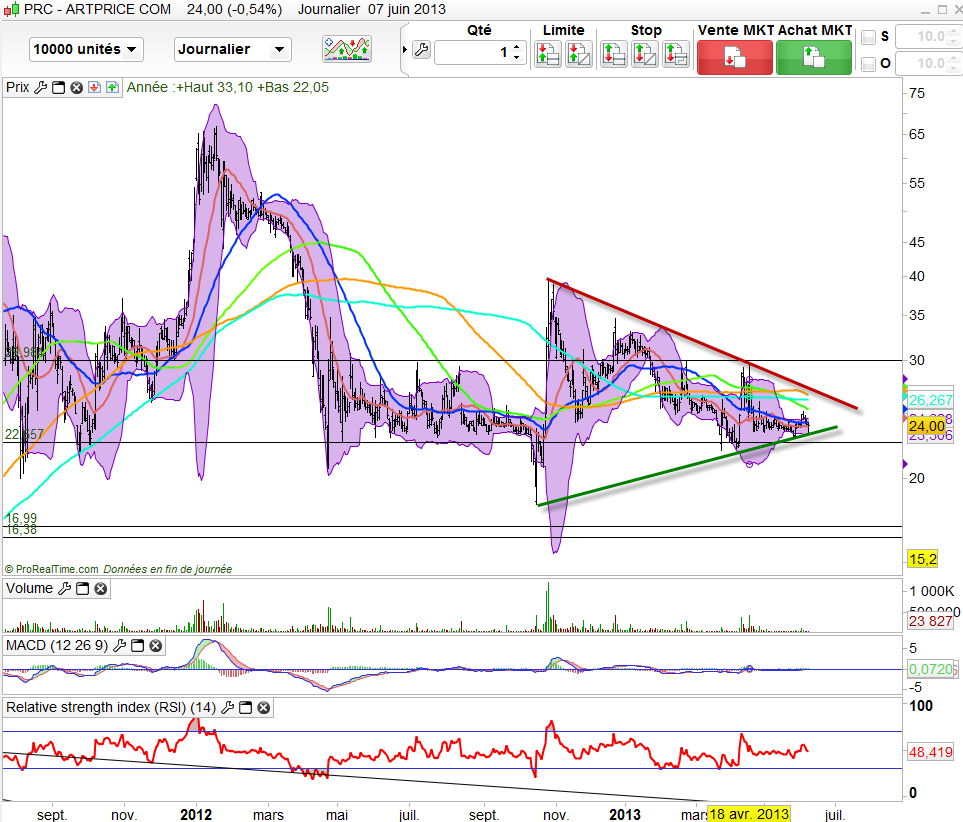Click the third Stop order icon
The height and width of the screenshot is (822, 963).
tap(676, 54)
